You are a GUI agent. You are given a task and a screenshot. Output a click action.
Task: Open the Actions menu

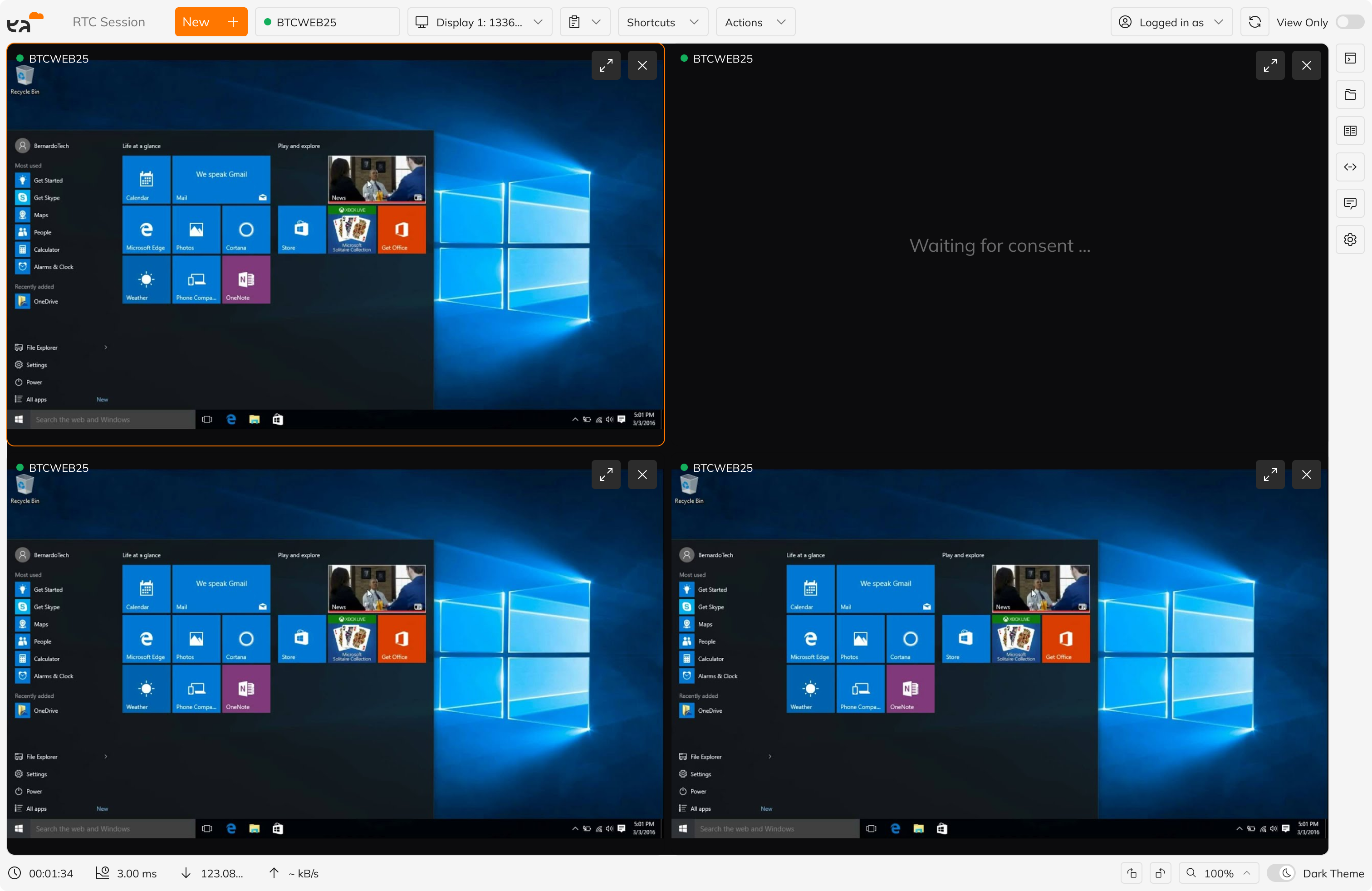[755, 23]
